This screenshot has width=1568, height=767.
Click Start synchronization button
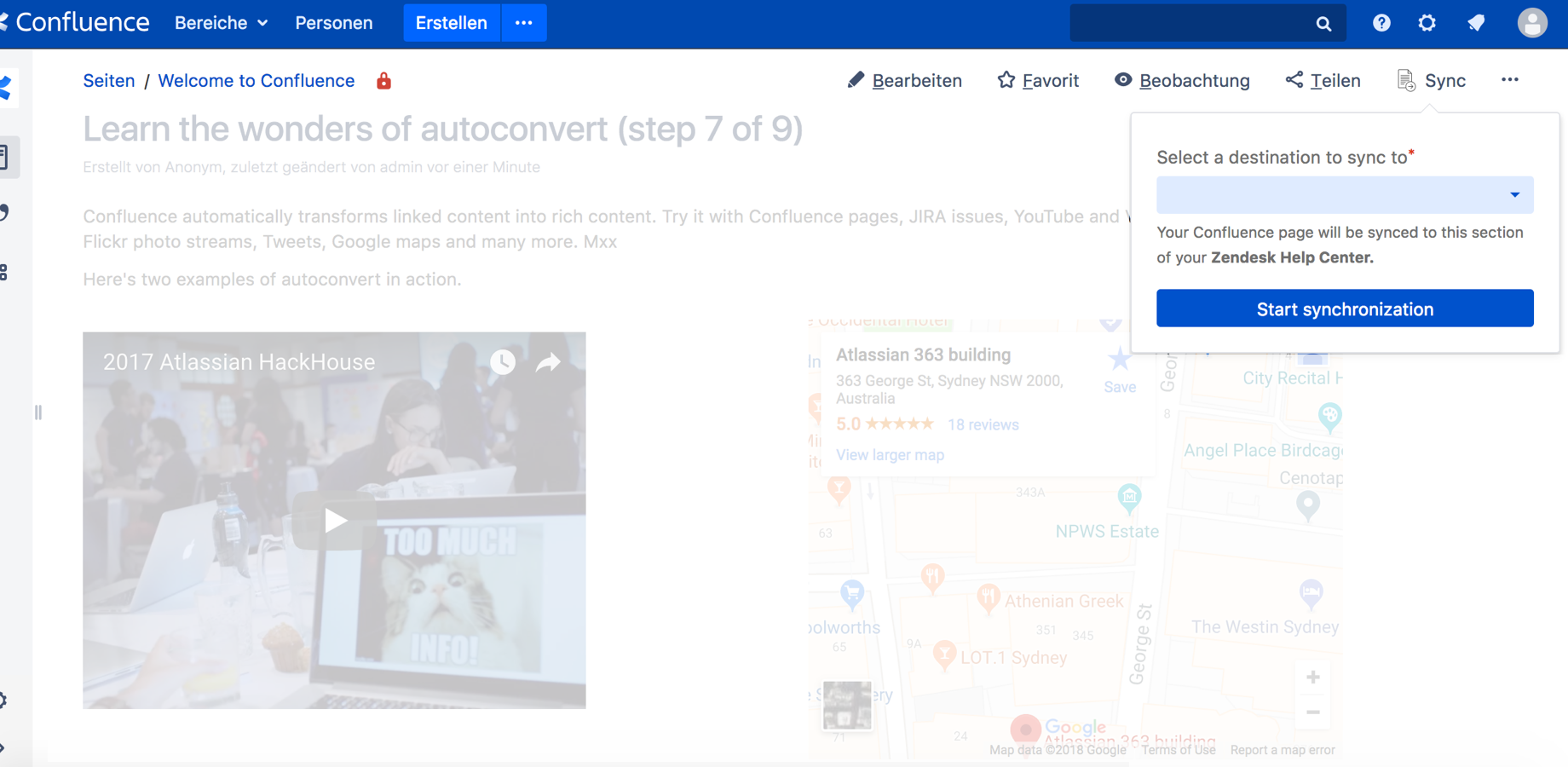click(1345, 309)
